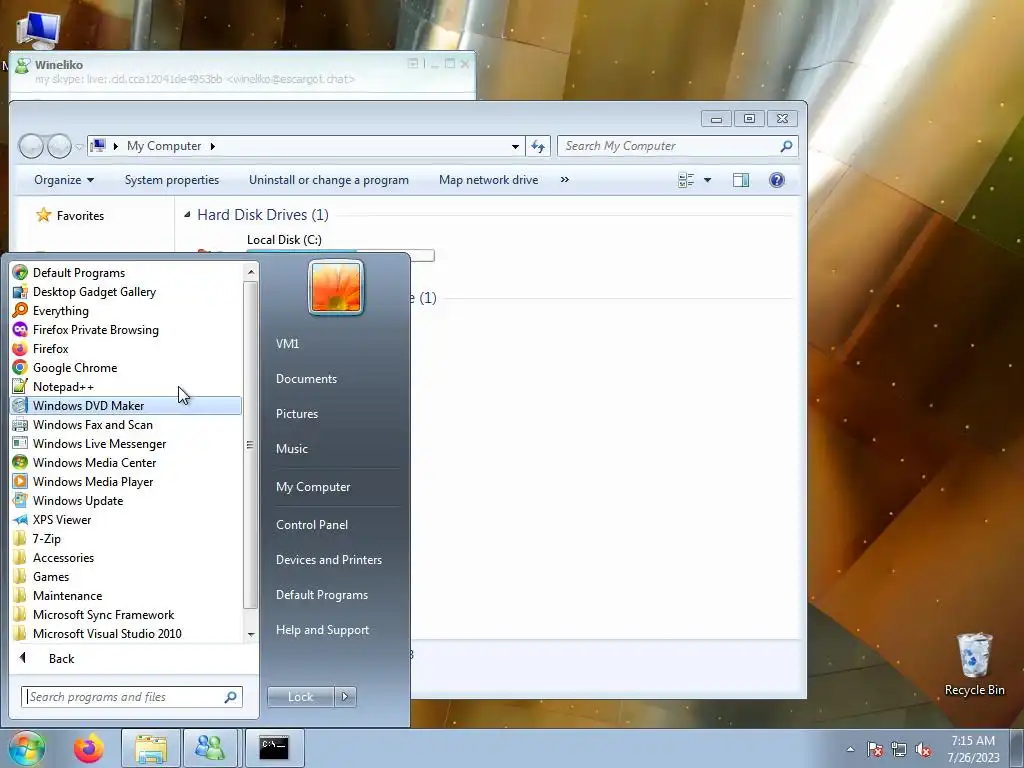This screenshot has height=768, width=1024.
Task: Expand the Microsoft Sync Framework folder
Action: (x=126, y=615)
